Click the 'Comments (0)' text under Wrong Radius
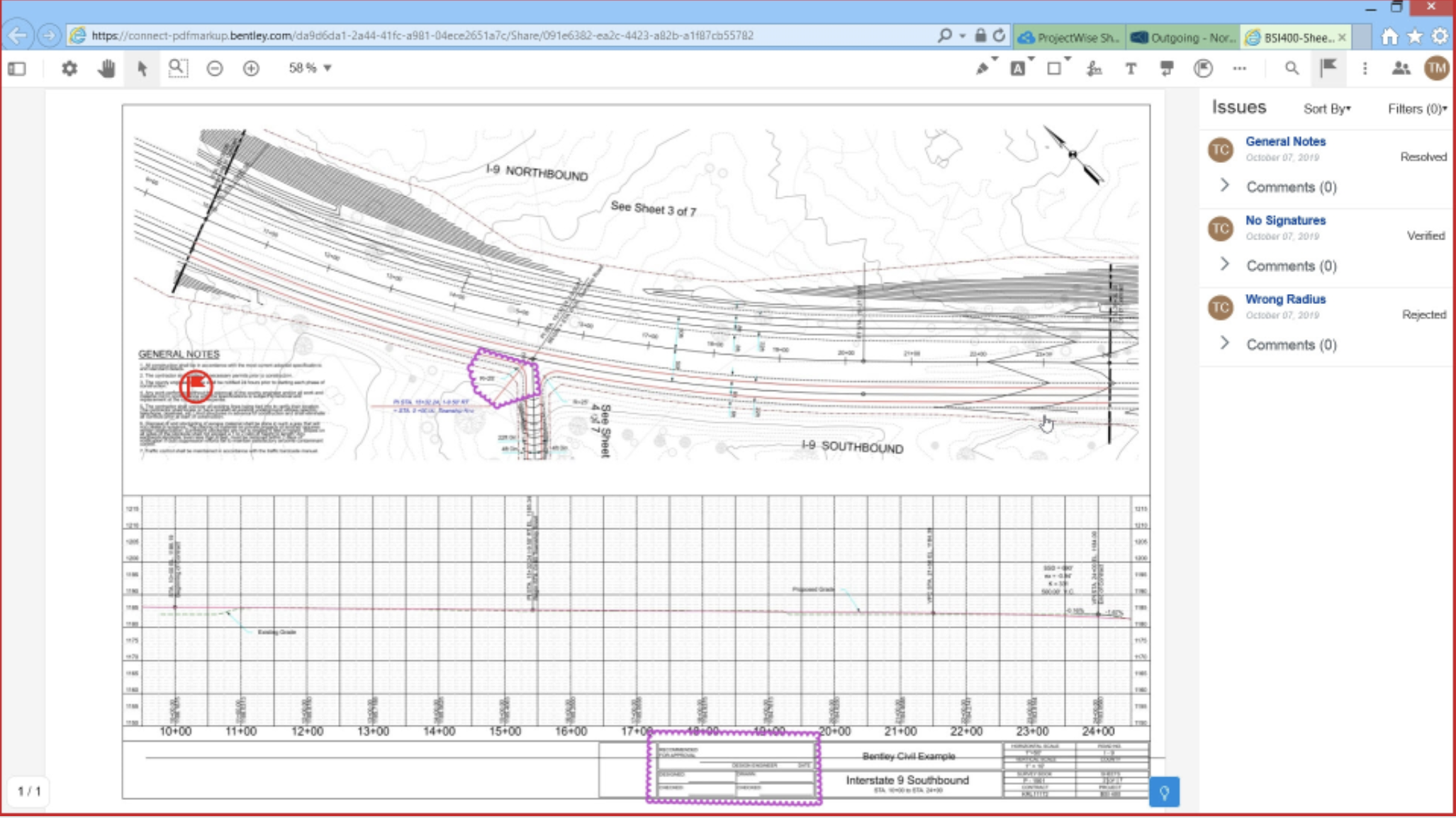Image resolution: width=1456 pixels, height=819 pixels. 1291,344
